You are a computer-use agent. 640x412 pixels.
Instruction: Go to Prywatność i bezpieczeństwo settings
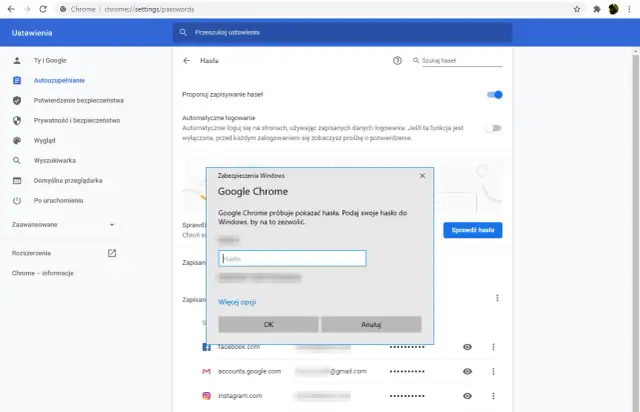click(76, 120)
